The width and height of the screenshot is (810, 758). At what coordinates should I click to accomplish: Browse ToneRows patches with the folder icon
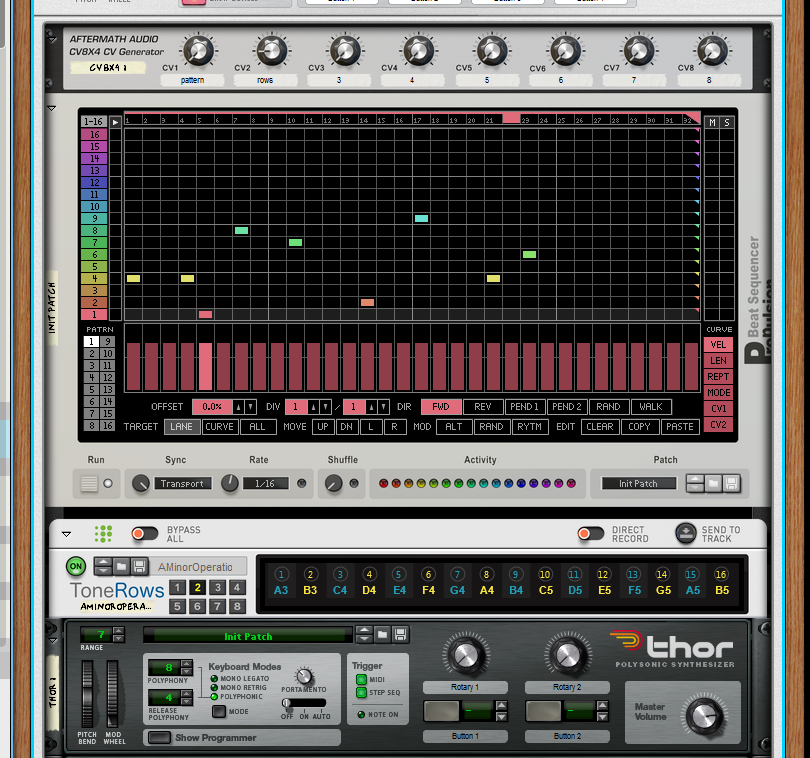(x=121, y=567)
